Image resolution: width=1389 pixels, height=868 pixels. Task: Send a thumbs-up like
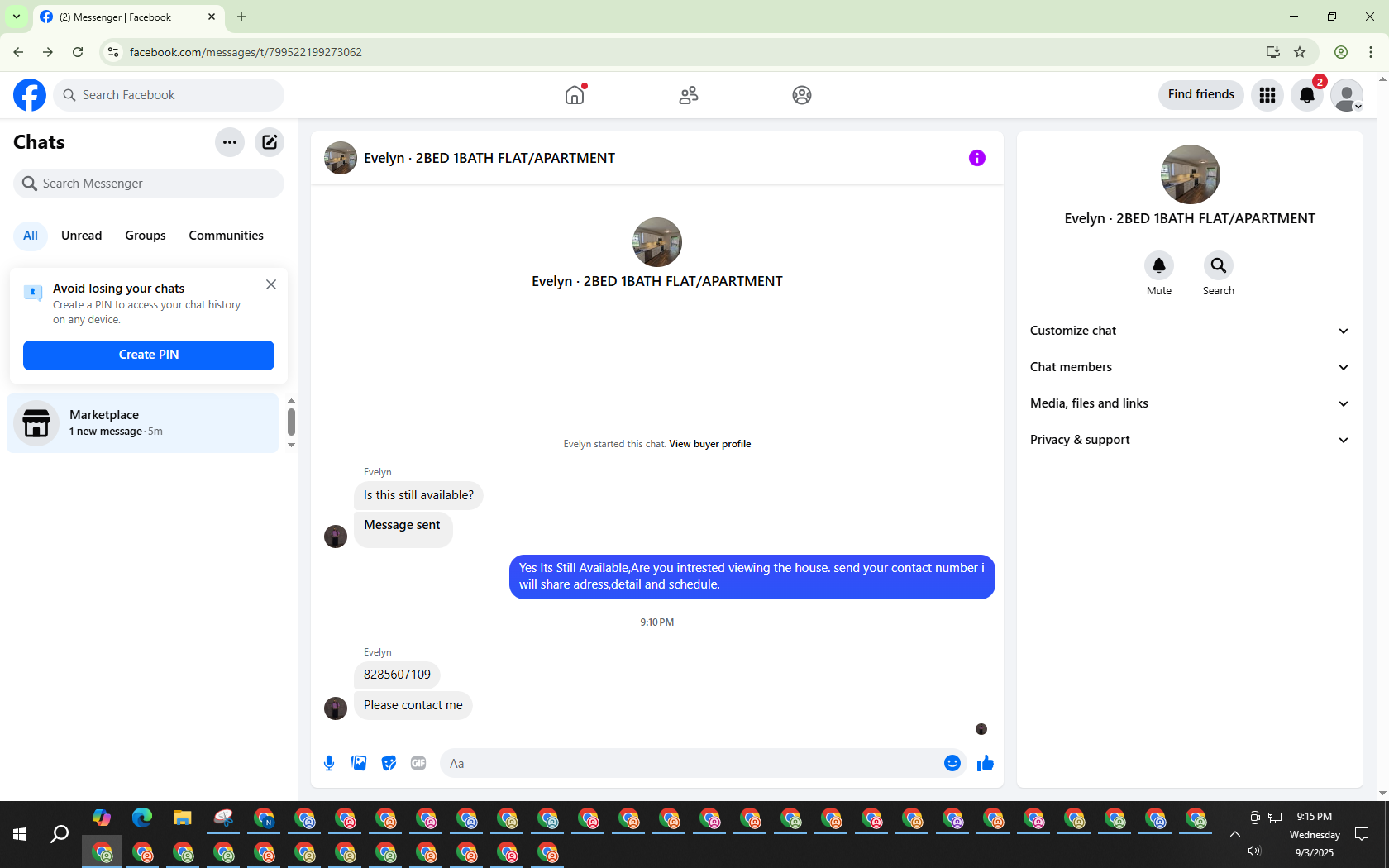pyautogui.click(x=986, y=763)
